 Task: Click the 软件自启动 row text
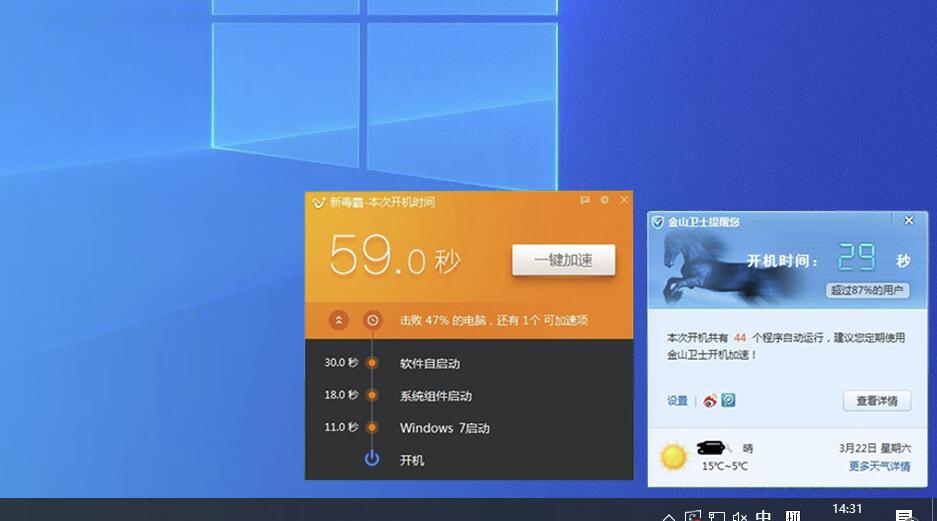pyautogui.click(x=430, y=363)
